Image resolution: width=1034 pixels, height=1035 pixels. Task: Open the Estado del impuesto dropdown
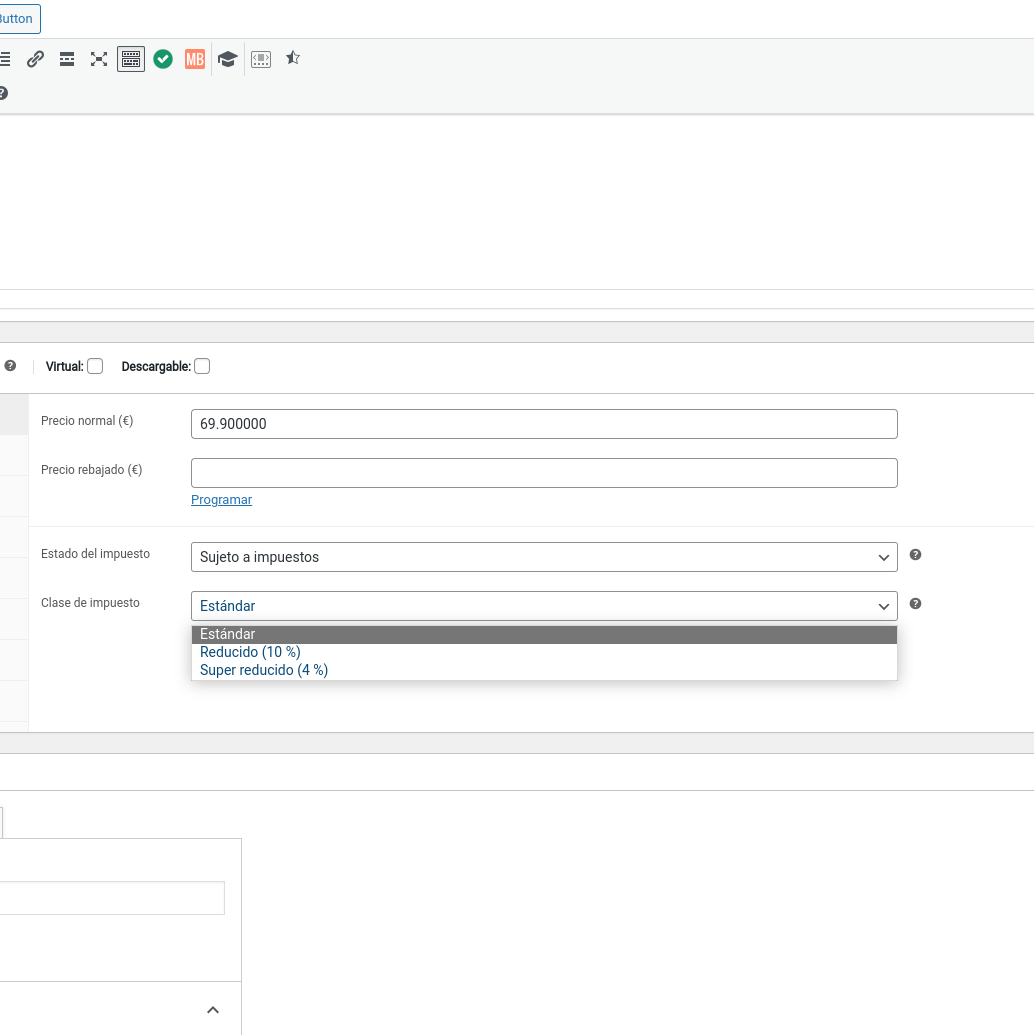click(543, 557)
